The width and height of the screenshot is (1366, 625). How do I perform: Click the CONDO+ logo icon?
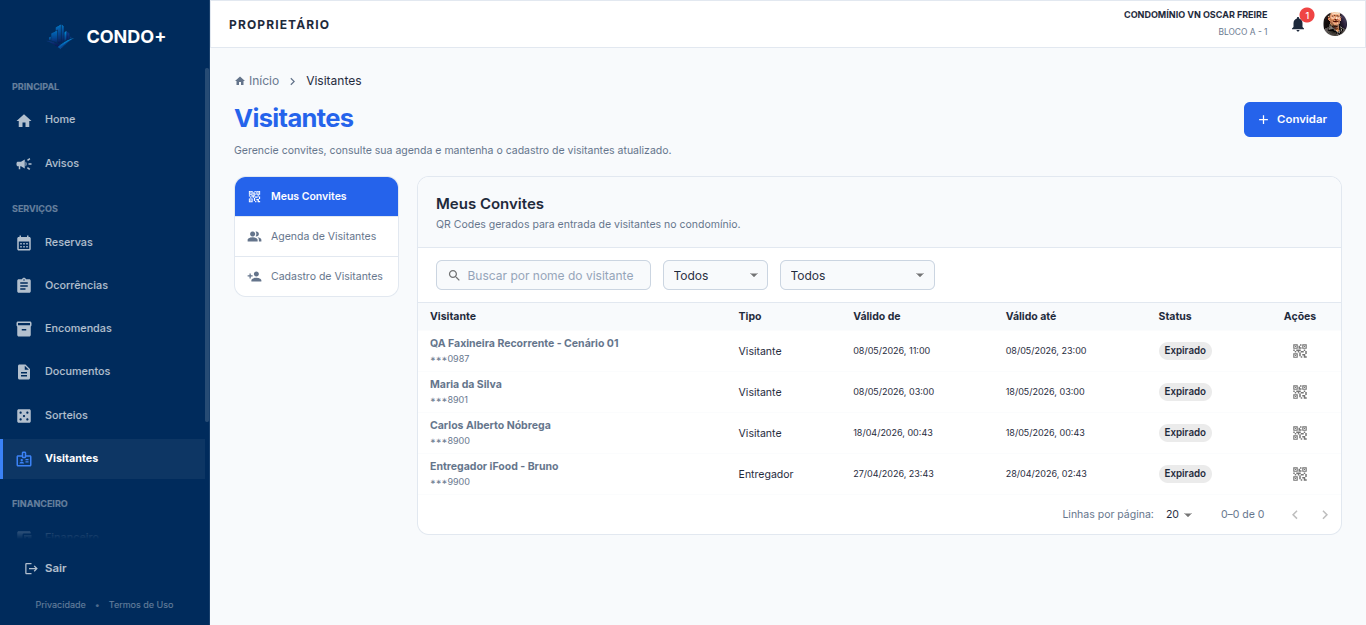61,37
